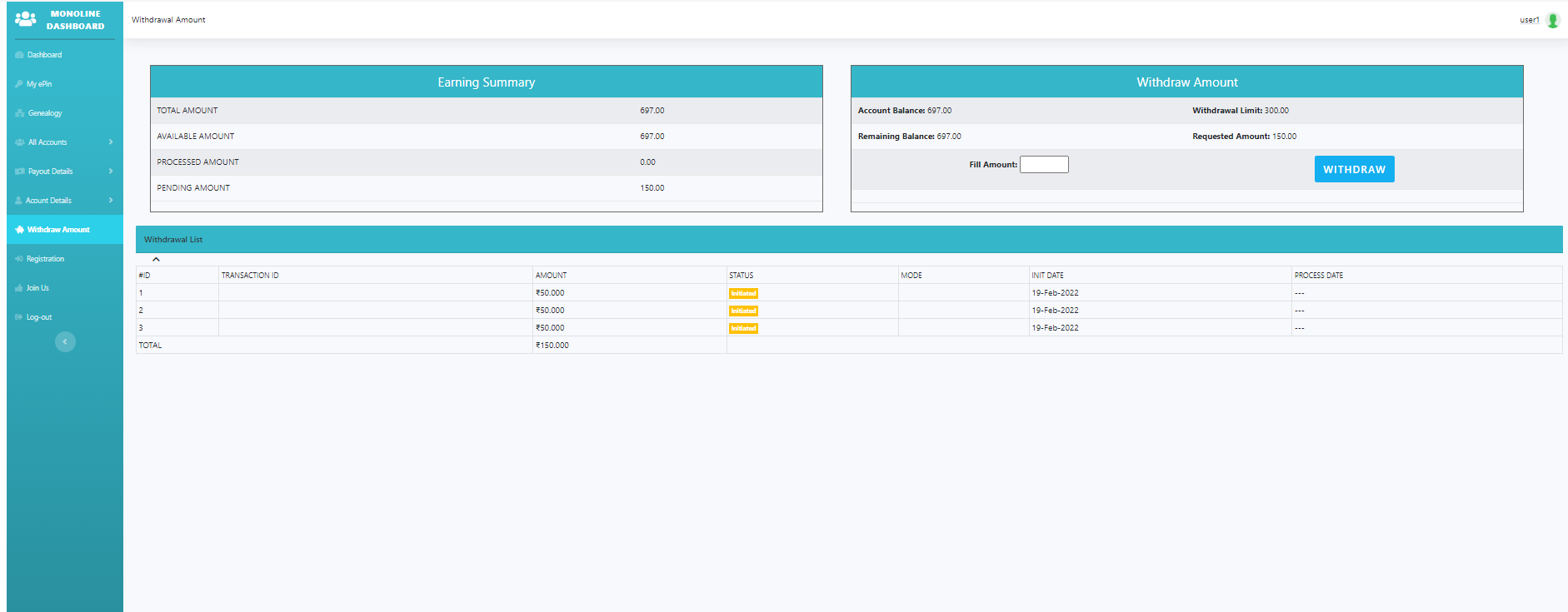1568x612 pixels.
Task: Click the Dashboard gauge icon in sidebar
Action: point(19,55)
